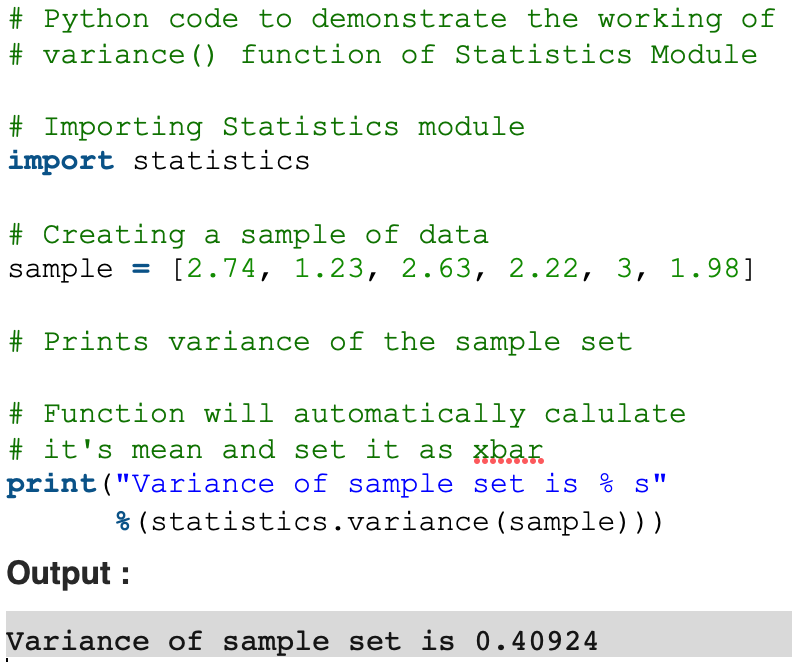Click the value 1.98 in the list
The width and height of the screenshot is (792, 662).
point(704,269)
